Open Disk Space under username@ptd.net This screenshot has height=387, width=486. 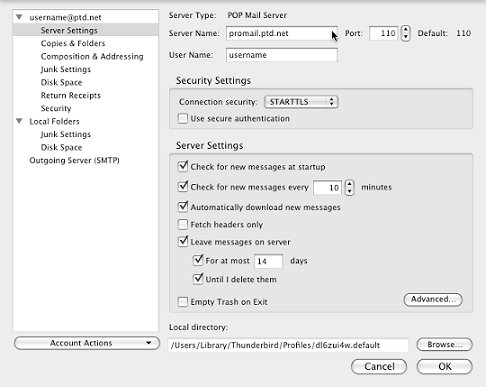(x=61, y=82)
